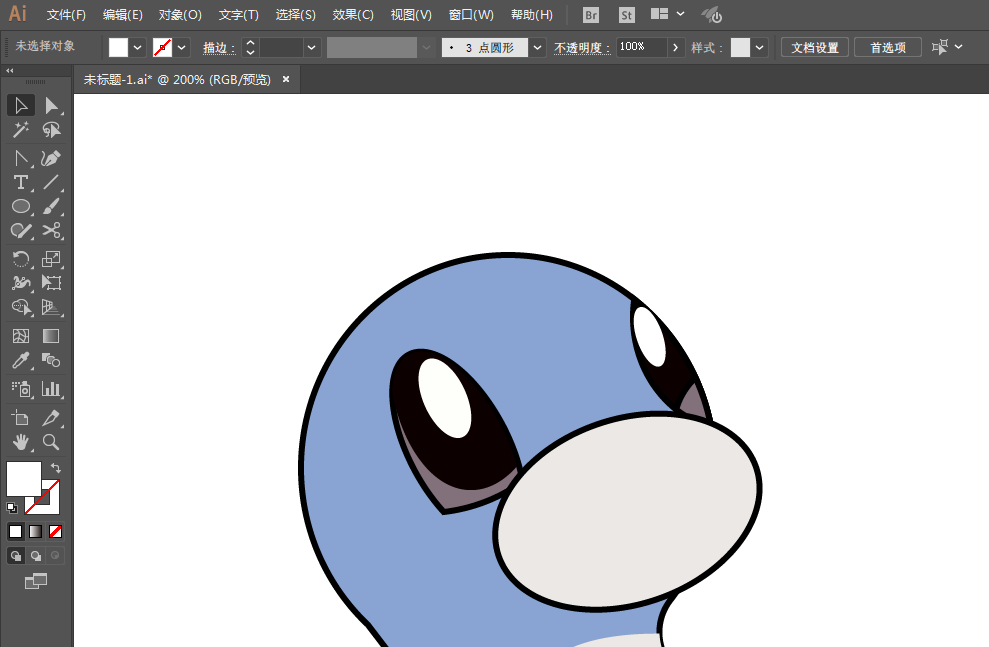Viewport: 989px width, 647px height.
Task: Select the Rotate tool
Action: [x=21, y=259]
